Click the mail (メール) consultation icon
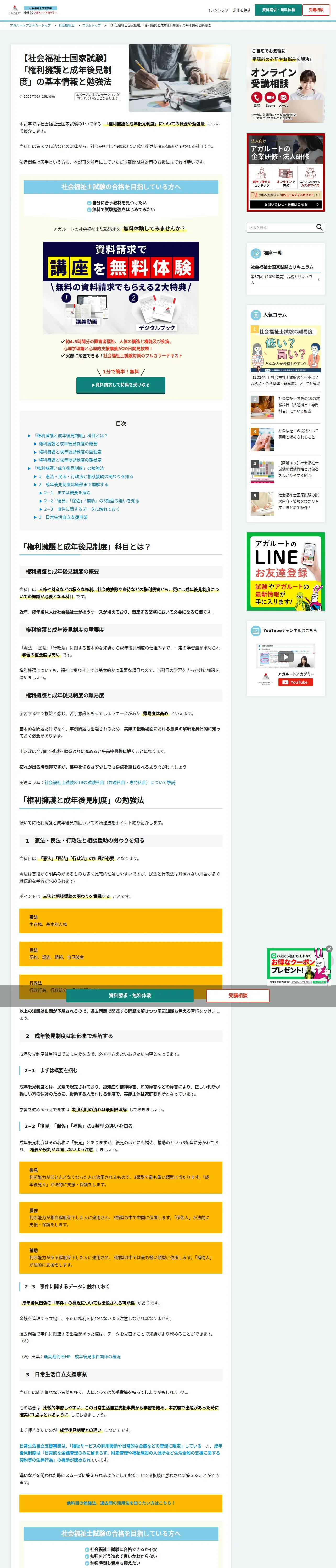The image size is (336, 1568). [284, 97]
